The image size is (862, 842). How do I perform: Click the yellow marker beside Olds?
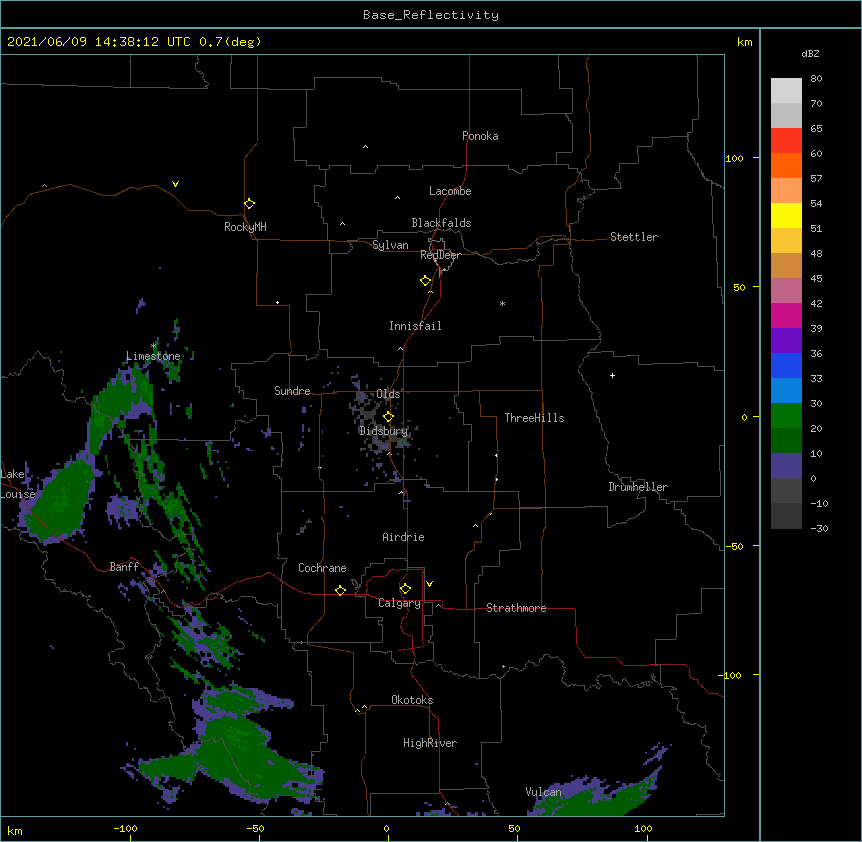point(388,417)
